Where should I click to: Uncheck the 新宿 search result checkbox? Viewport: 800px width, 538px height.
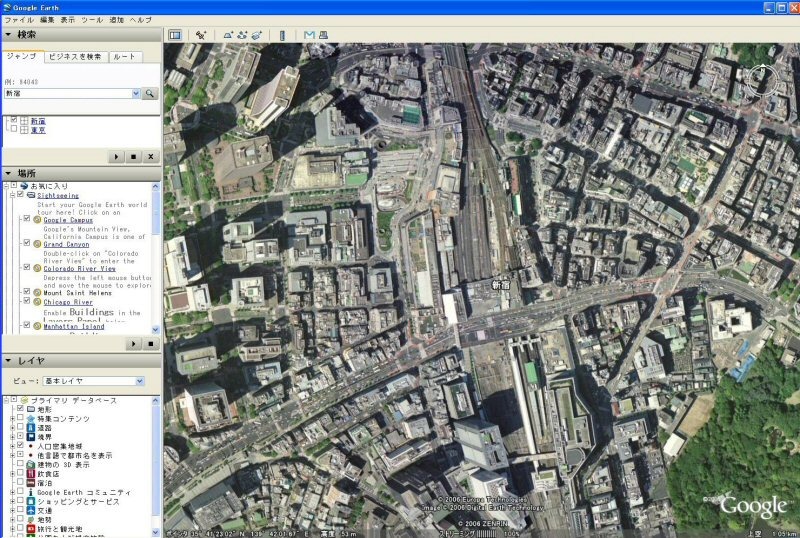tap(14, 120)
